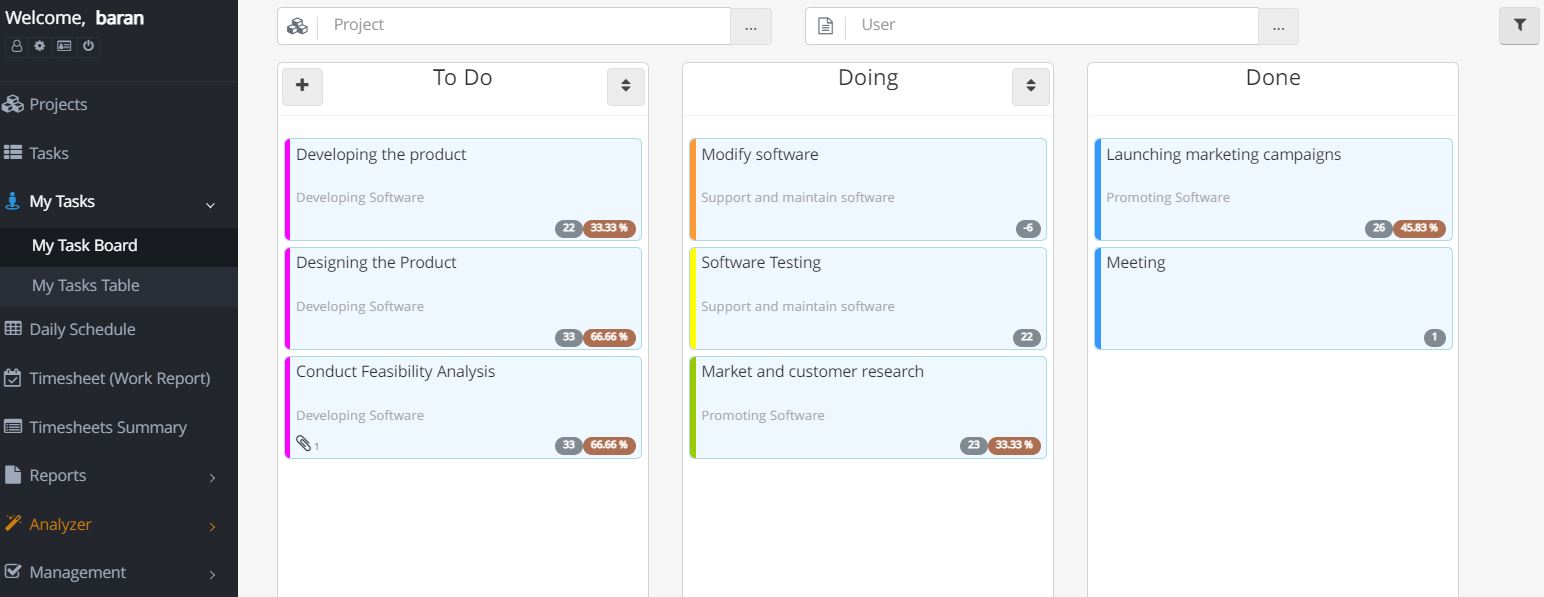
Task: Select the Projects sidebar icon
Action: [x=13, y=103]
